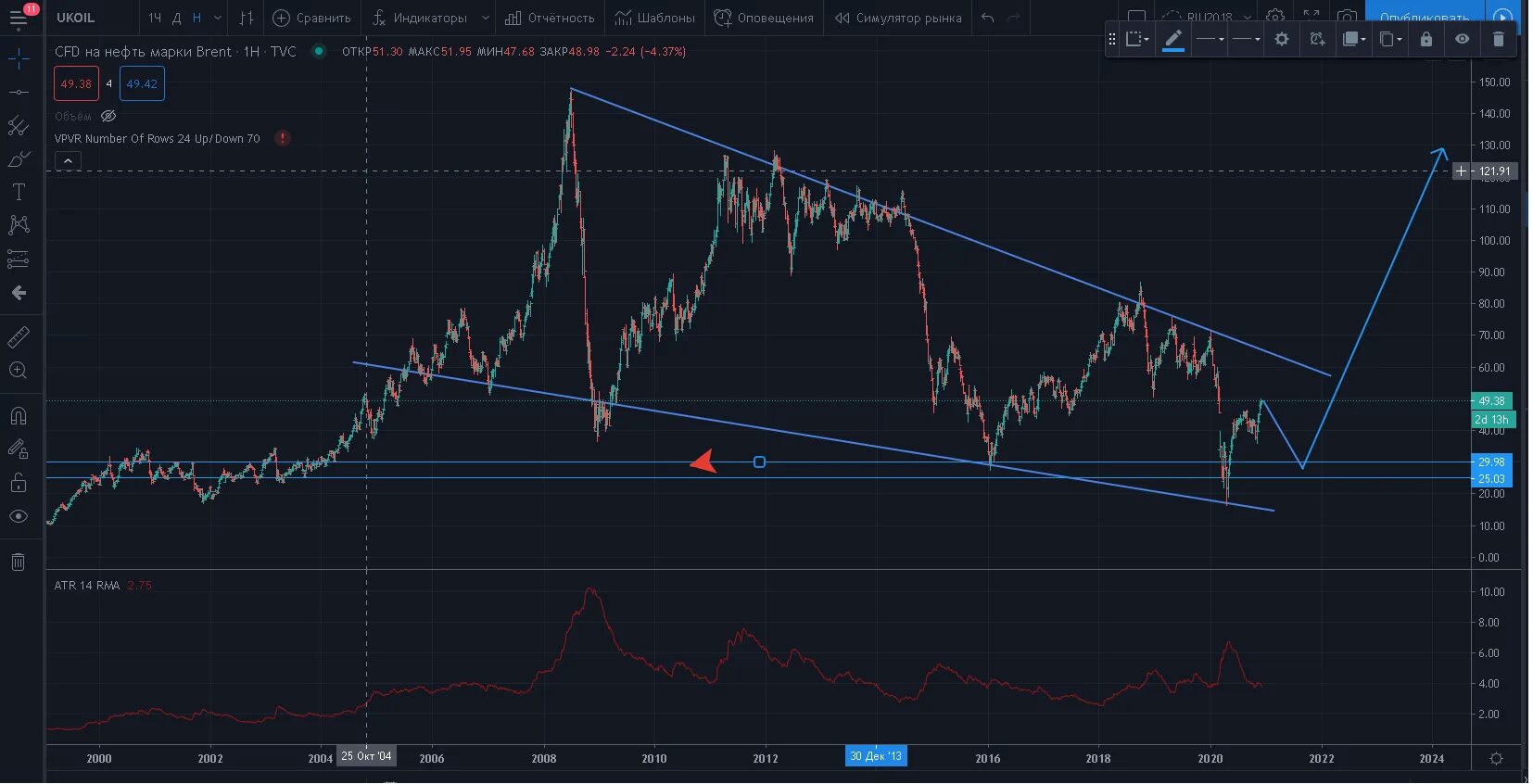Select the brush drawing tool

coord(19,159)
